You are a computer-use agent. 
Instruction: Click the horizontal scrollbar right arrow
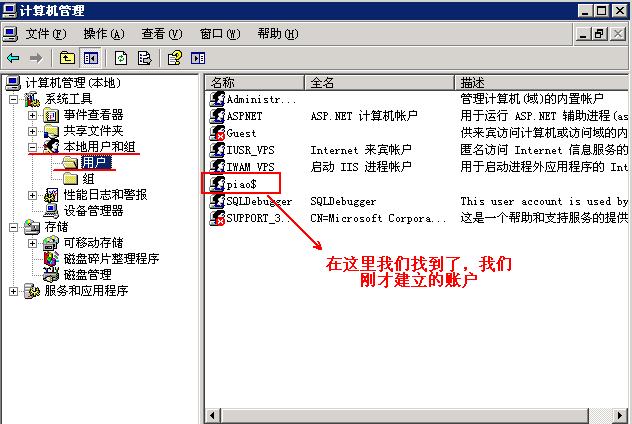pyautogui.click(x=620, y=415)
